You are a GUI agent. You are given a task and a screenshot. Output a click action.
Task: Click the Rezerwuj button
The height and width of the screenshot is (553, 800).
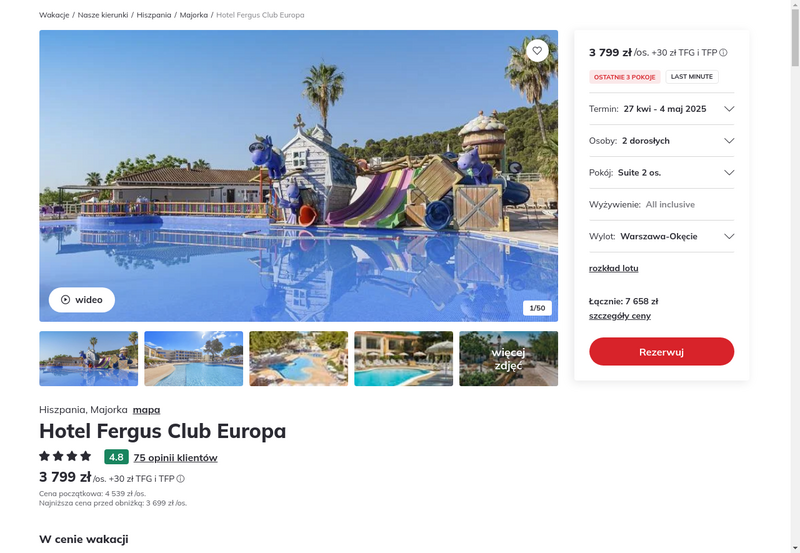661,351
